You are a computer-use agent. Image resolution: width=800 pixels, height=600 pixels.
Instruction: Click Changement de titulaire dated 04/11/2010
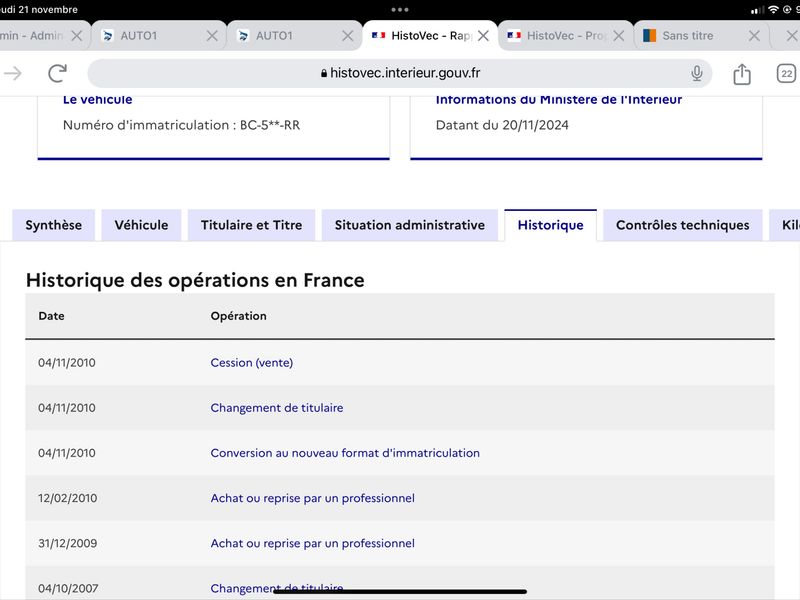277,408
